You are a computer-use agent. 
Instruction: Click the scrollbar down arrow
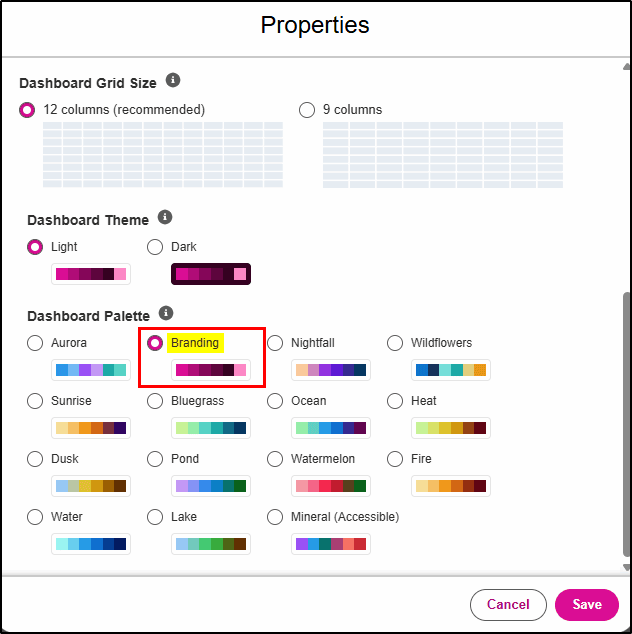[x=627, y=567]
